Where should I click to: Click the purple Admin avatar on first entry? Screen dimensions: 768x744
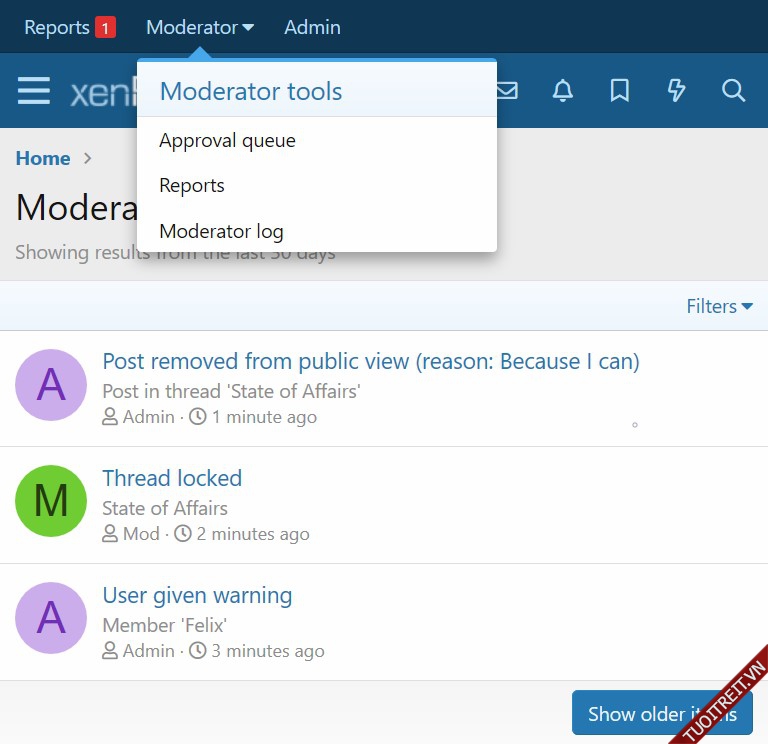pos(51,385)
